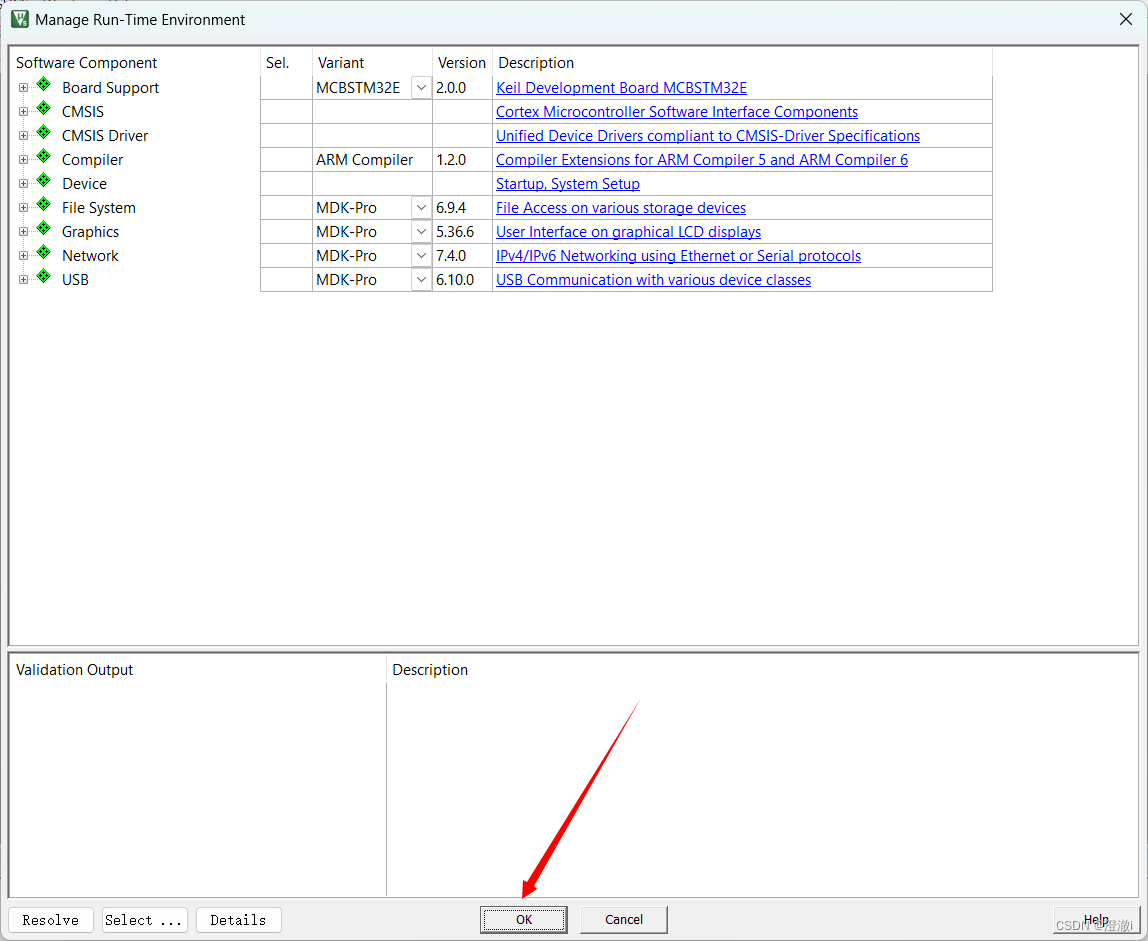This screenshot has height=941, width=1148.
Task: Open the MDK-Pro variant dropdown for Graphics
Action: click(x=421, y=231)
